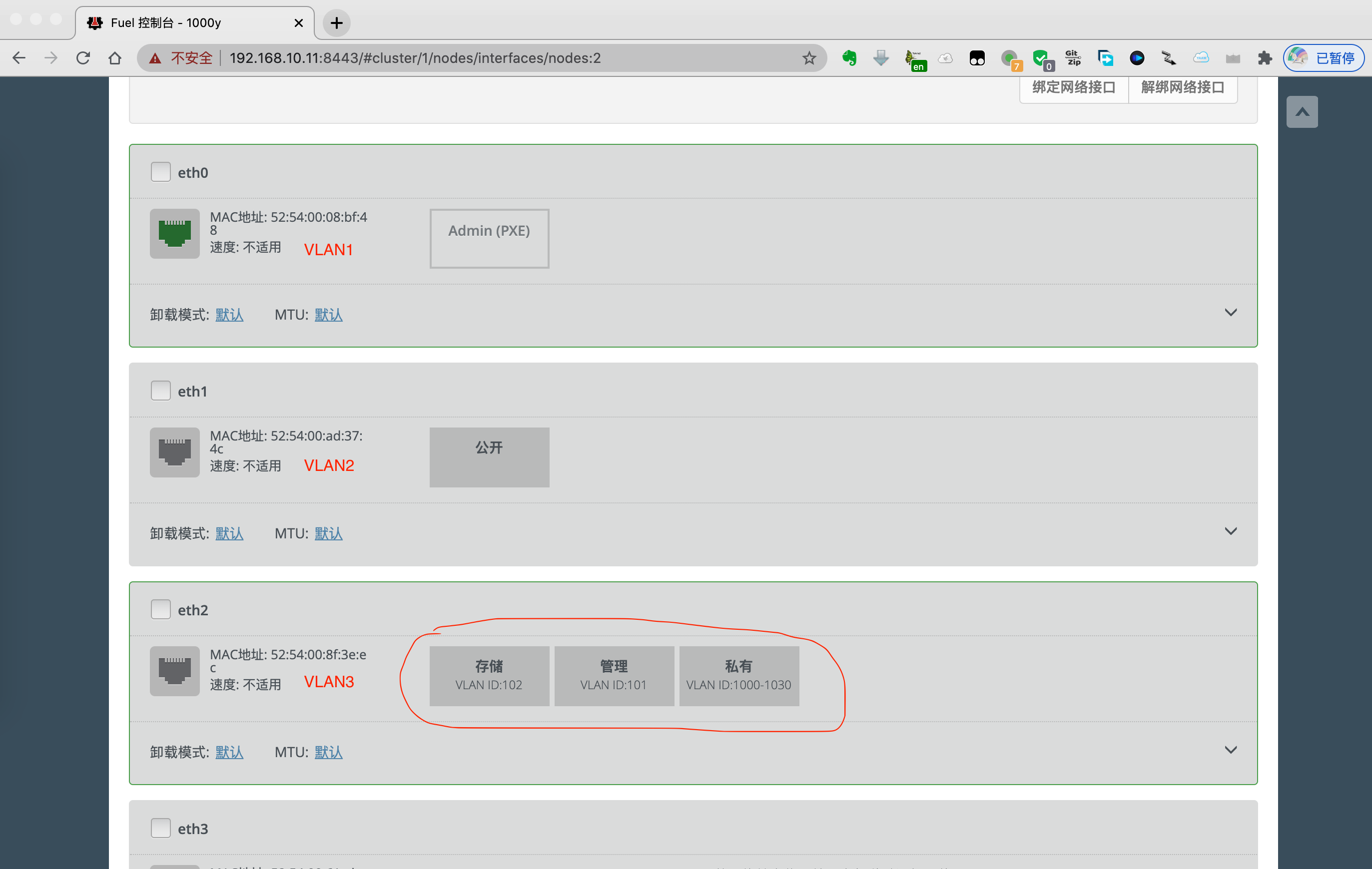Viewport: 1372px width, 869px height.
Task: Check the eth3 interface checkbox
Action: (161, 828)
